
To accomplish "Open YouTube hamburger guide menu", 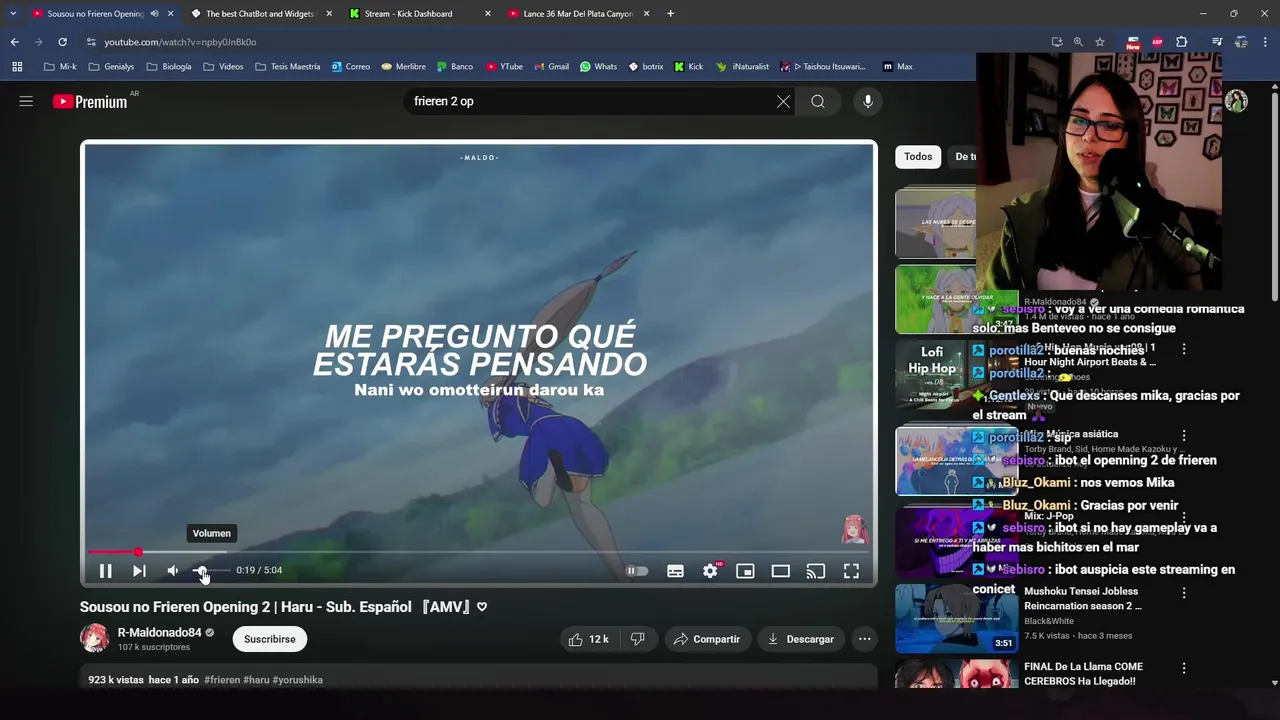I will pos(26,101).
